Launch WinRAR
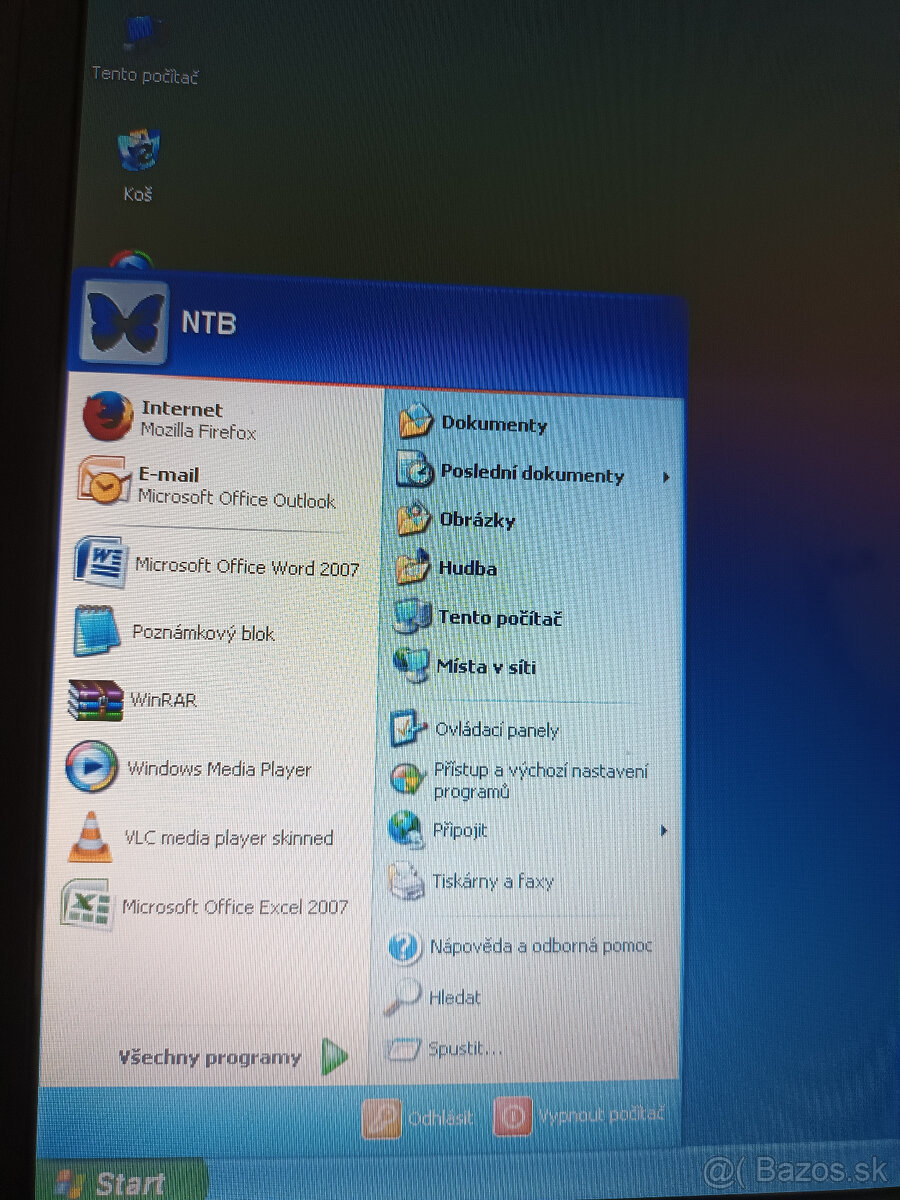 click(160, 700)
